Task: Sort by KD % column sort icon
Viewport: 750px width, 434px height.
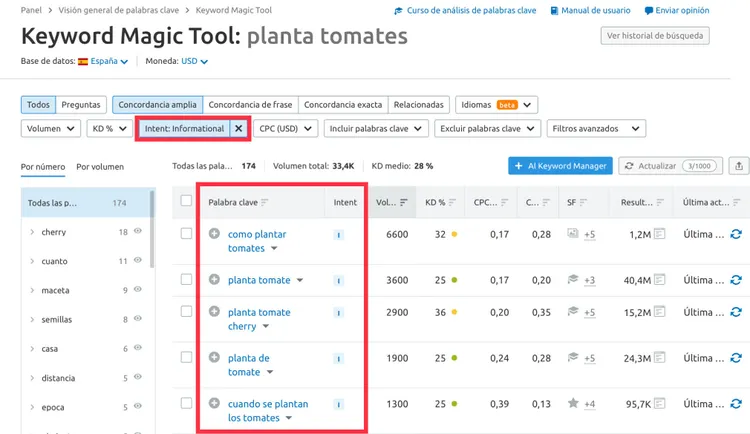Action: (x=452, y=202)
